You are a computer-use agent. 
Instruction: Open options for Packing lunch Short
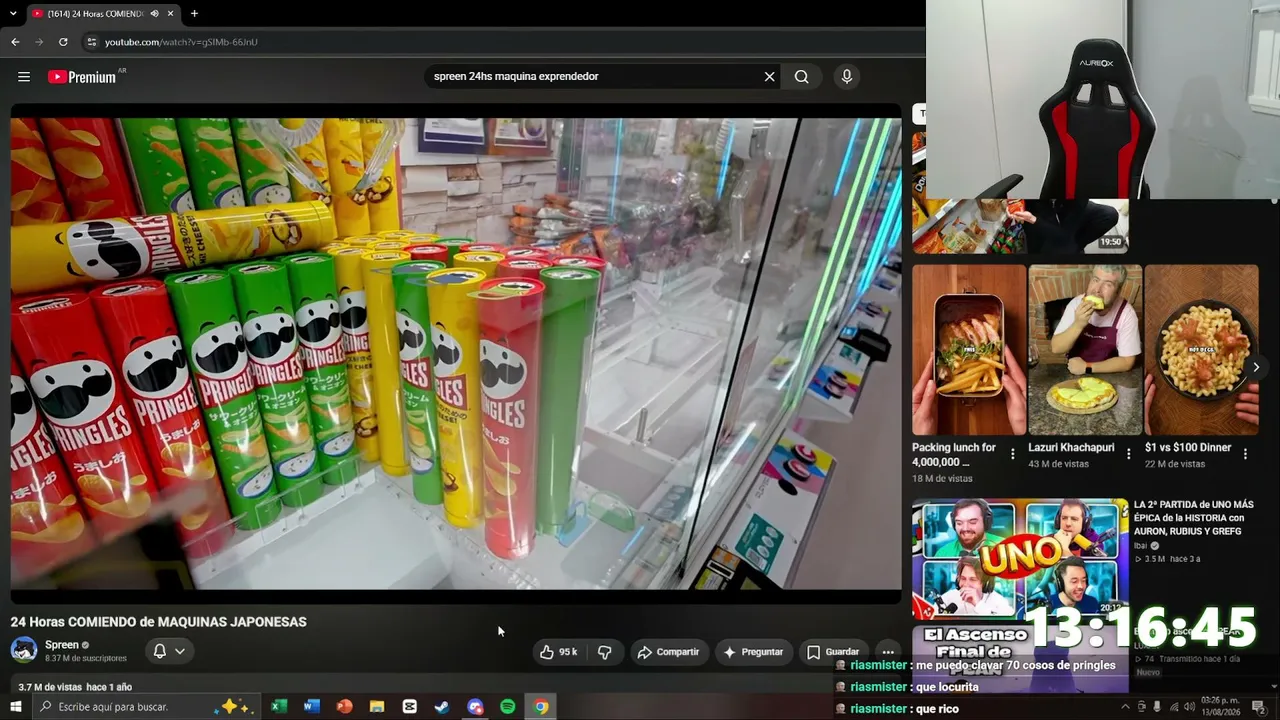click(x=1013, y=454)
